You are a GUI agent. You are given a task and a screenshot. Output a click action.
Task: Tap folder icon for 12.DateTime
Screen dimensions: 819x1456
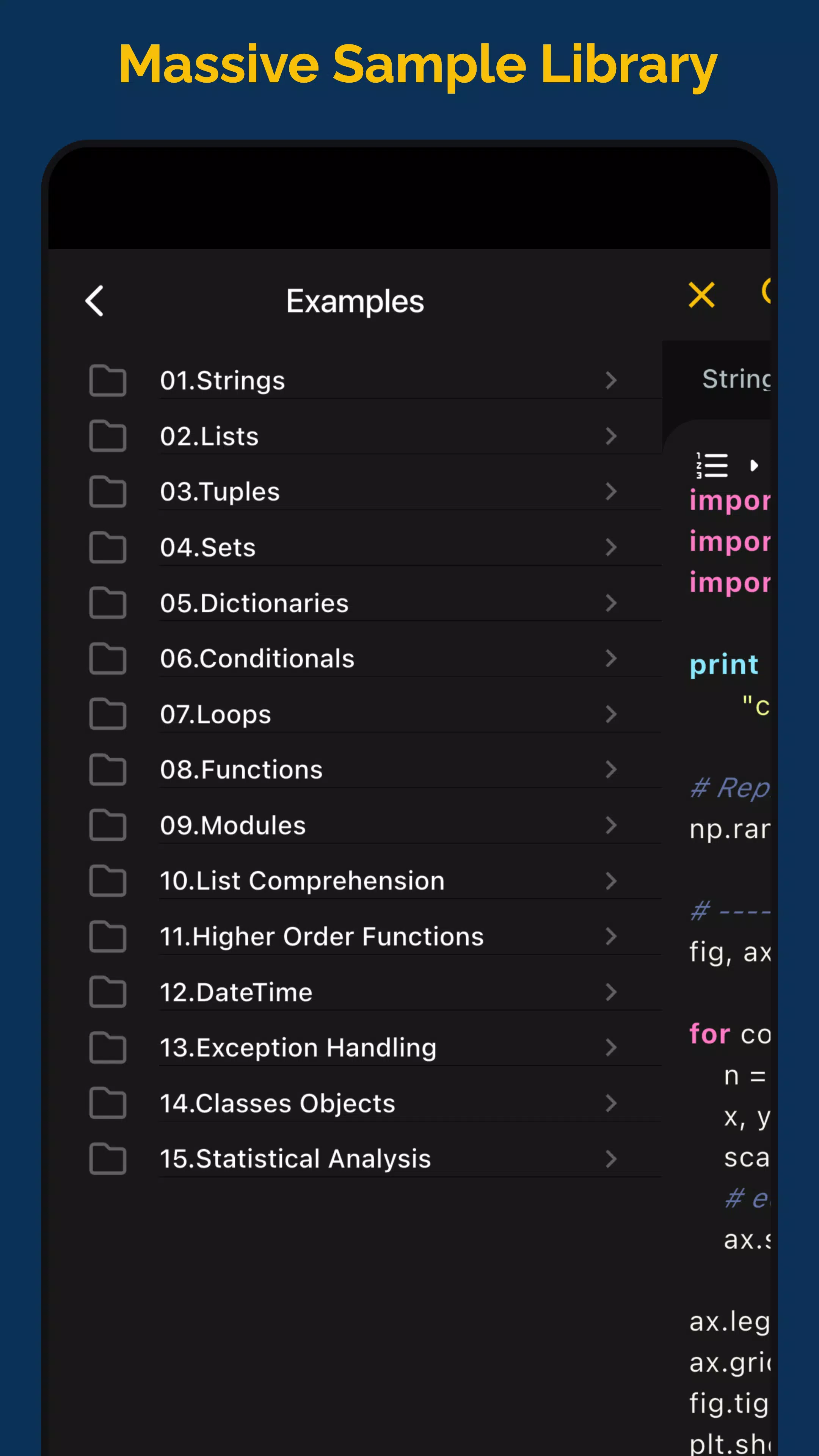point(107,992)
